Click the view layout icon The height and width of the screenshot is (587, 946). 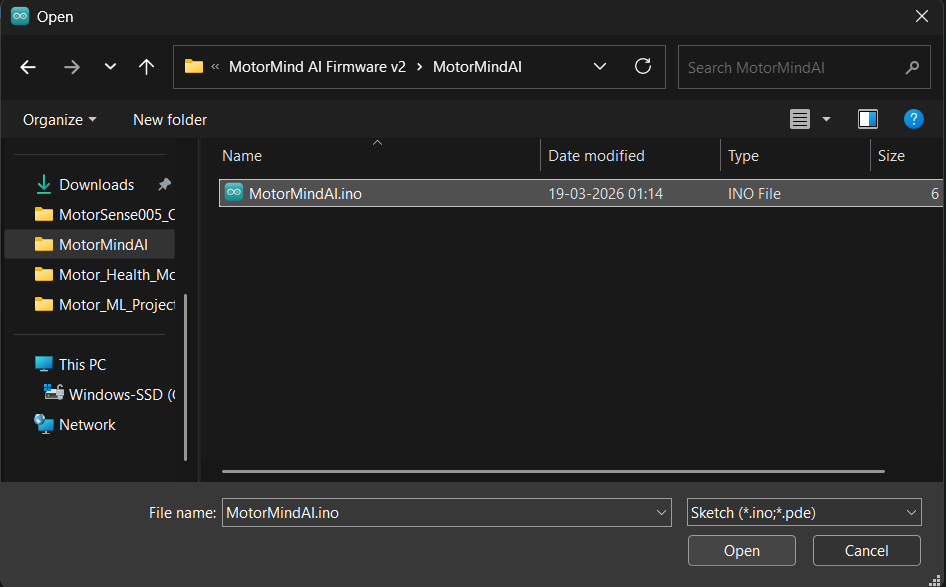800,119
